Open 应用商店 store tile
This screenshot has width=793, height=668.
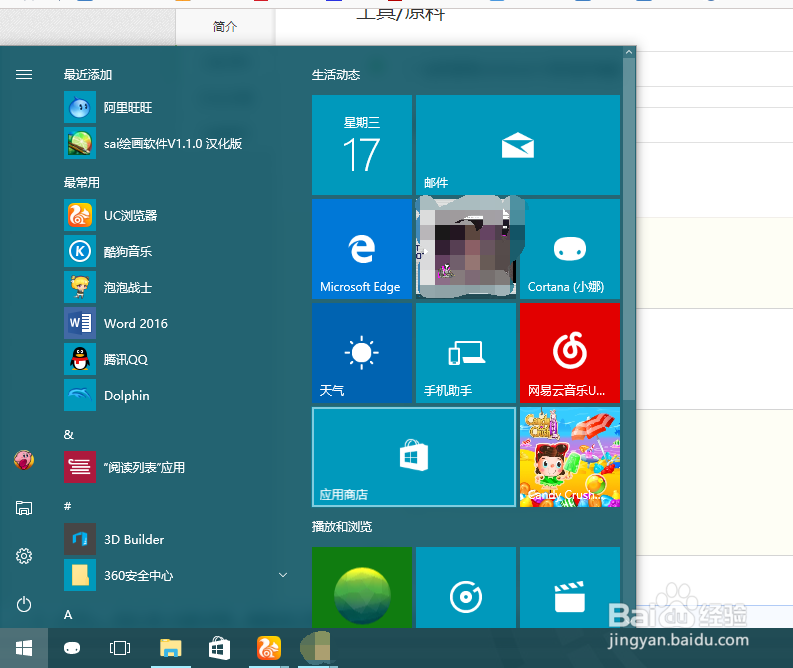pos(414,457)
